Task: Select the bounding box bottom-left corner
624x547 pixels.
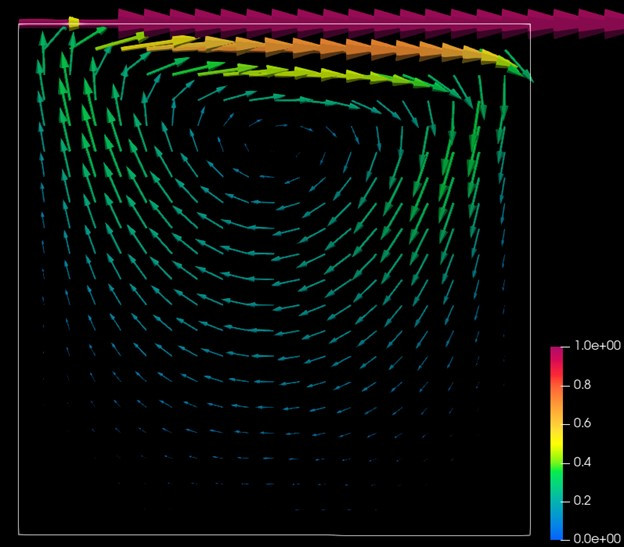Action: [19, 534]
